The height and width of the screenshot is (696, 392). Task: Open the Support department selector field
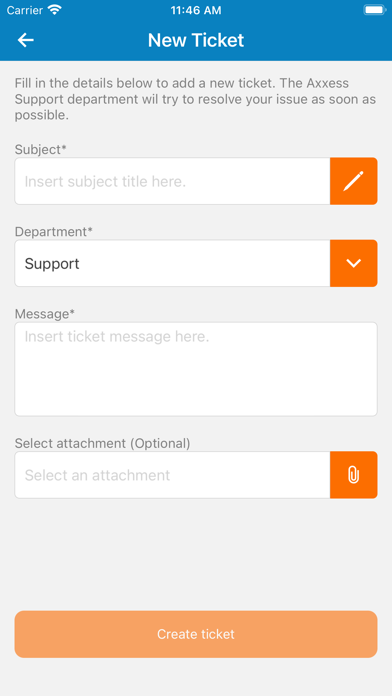(172, 263)
